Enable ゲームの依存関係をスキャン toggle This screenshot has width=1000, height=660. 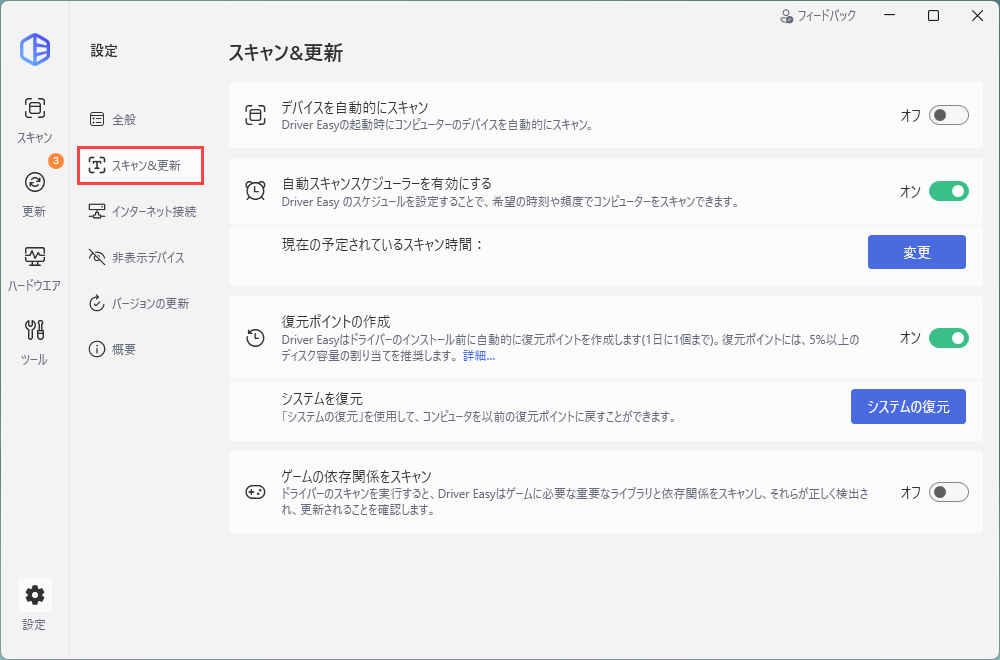point(948,492)
